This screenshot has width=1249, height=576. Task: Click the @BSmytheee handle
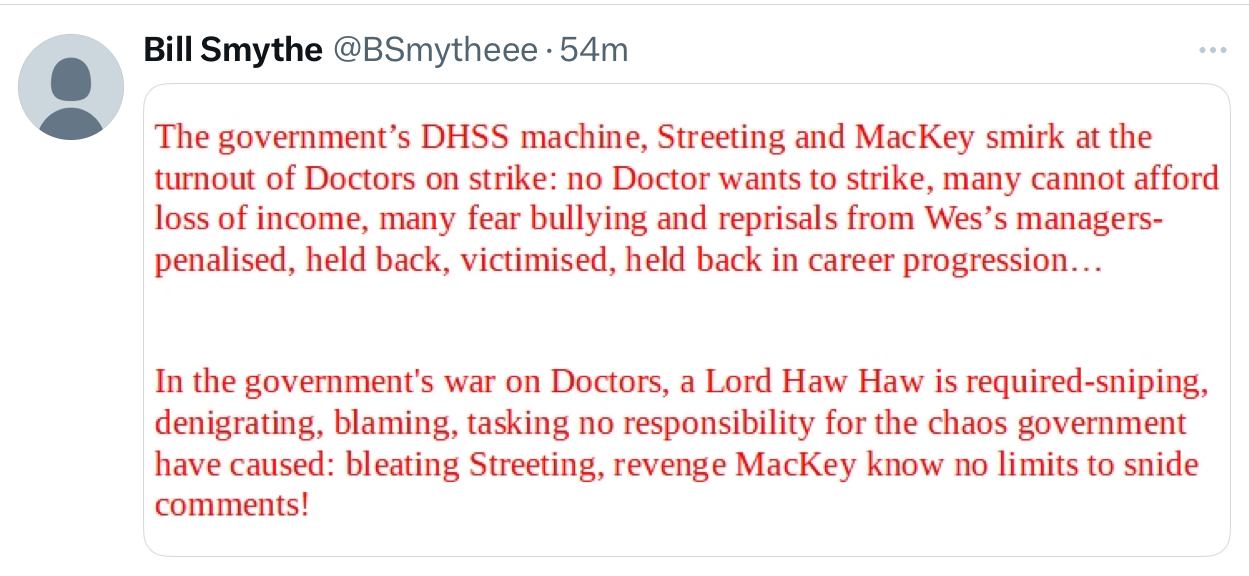pos(435,50)
